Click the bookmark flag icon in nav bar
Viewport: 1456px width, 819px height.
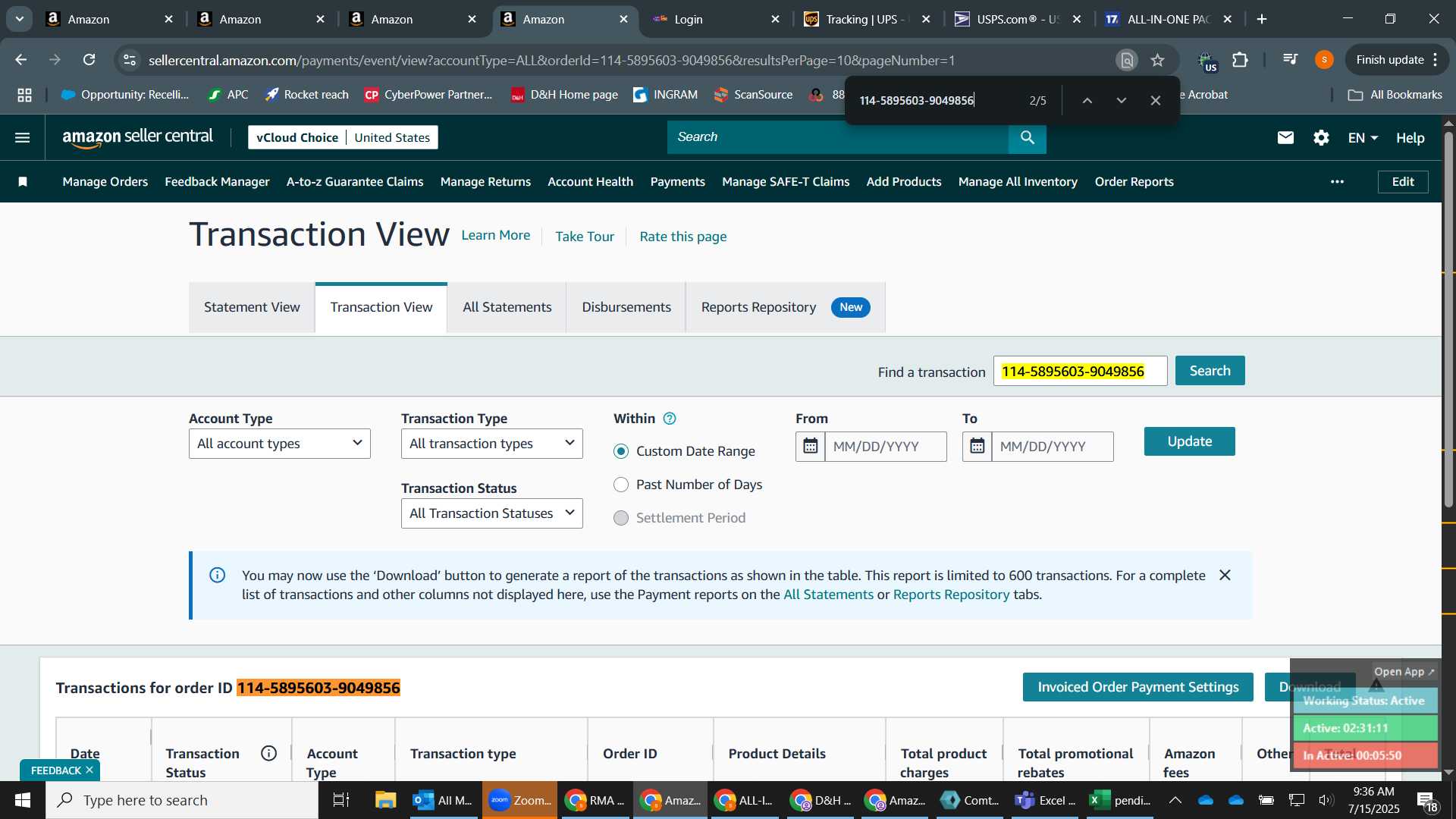click(x=23, y=181)
